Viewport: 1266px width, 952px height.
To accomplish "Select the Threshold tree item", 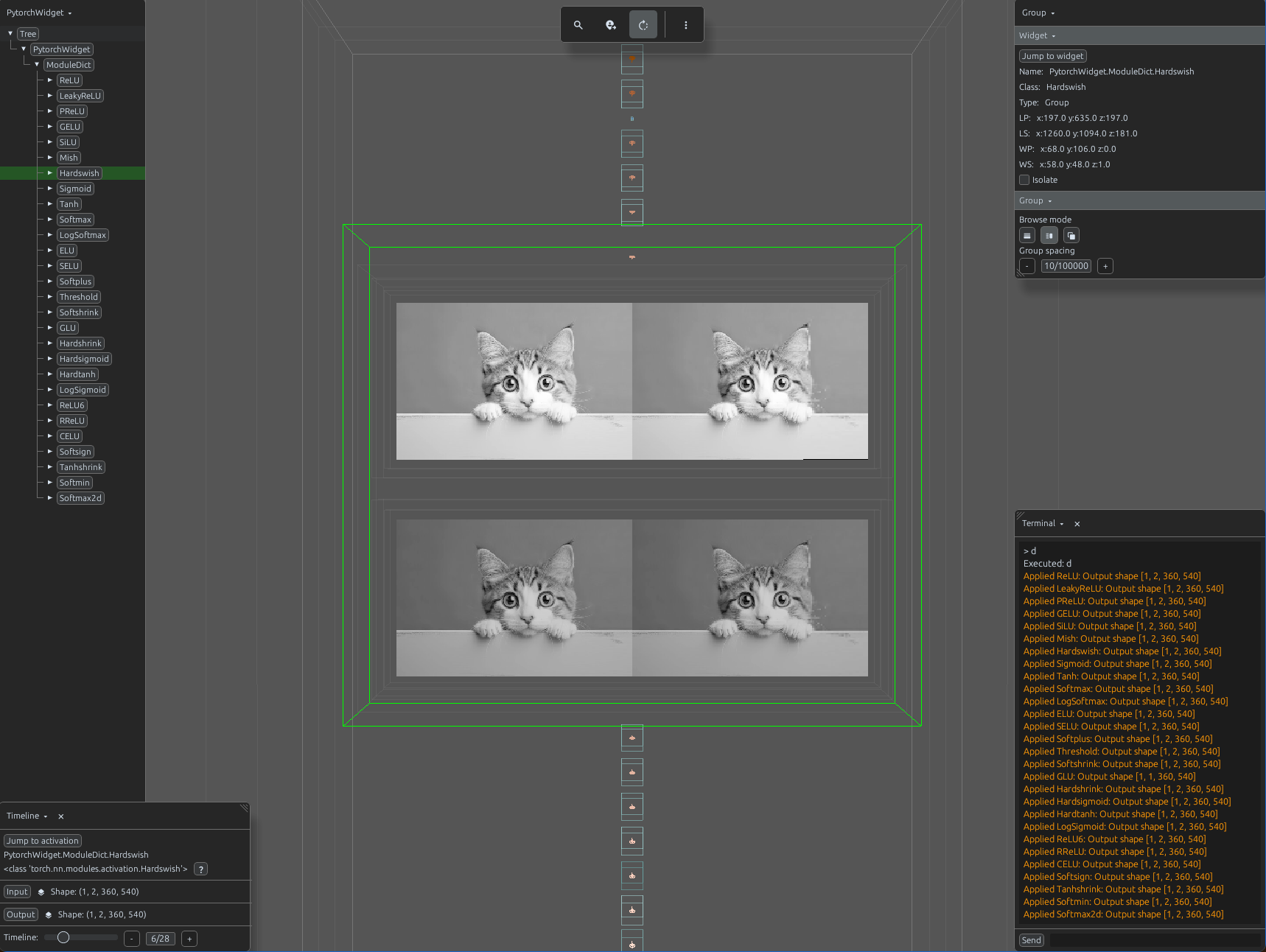I will click(79, 297).
